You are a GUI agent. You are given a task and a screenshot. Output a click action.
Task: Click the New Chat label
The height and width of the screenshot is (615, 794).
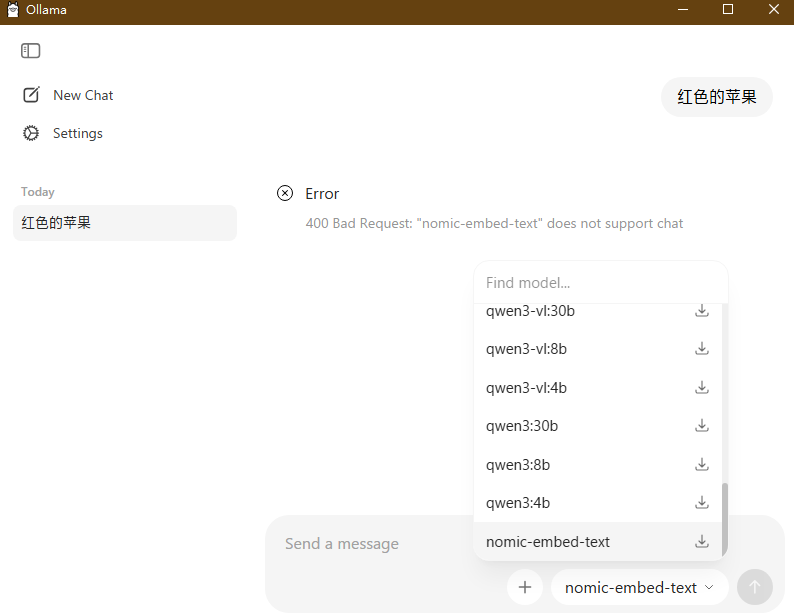tap(83, 95)
